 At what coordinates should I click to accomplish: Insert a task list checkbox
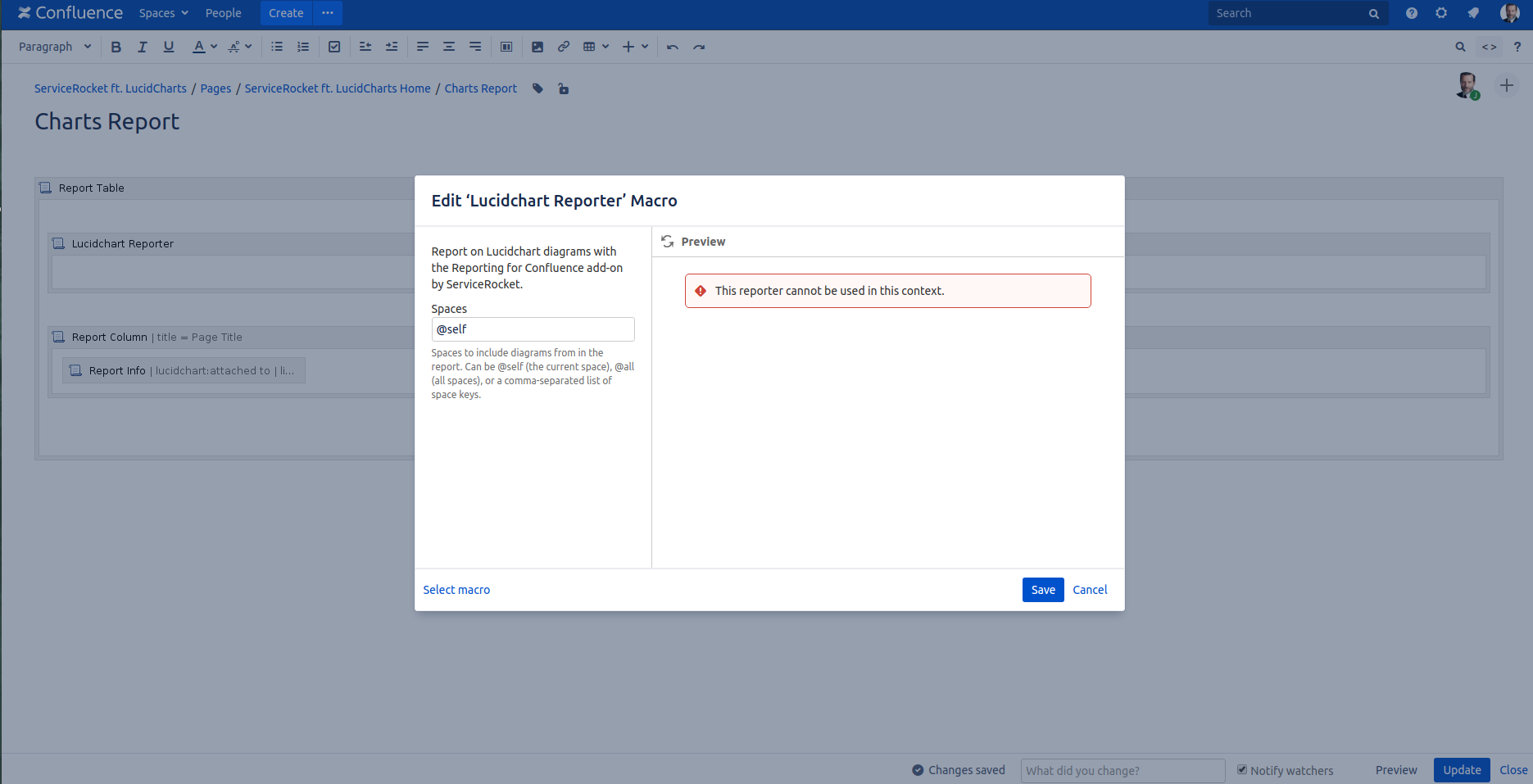334,47
